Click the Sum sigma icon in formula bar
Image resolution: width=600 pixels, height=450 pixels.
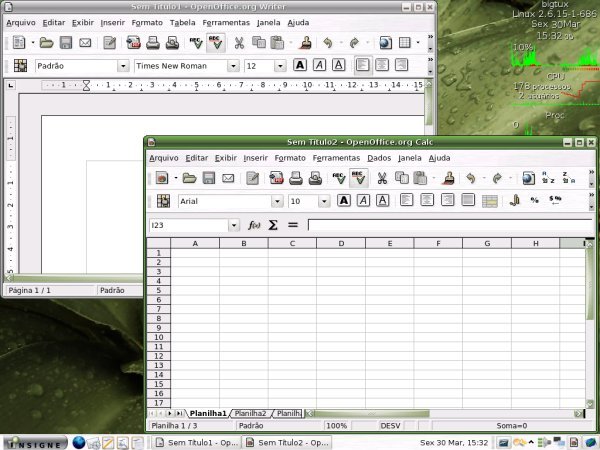273,225
